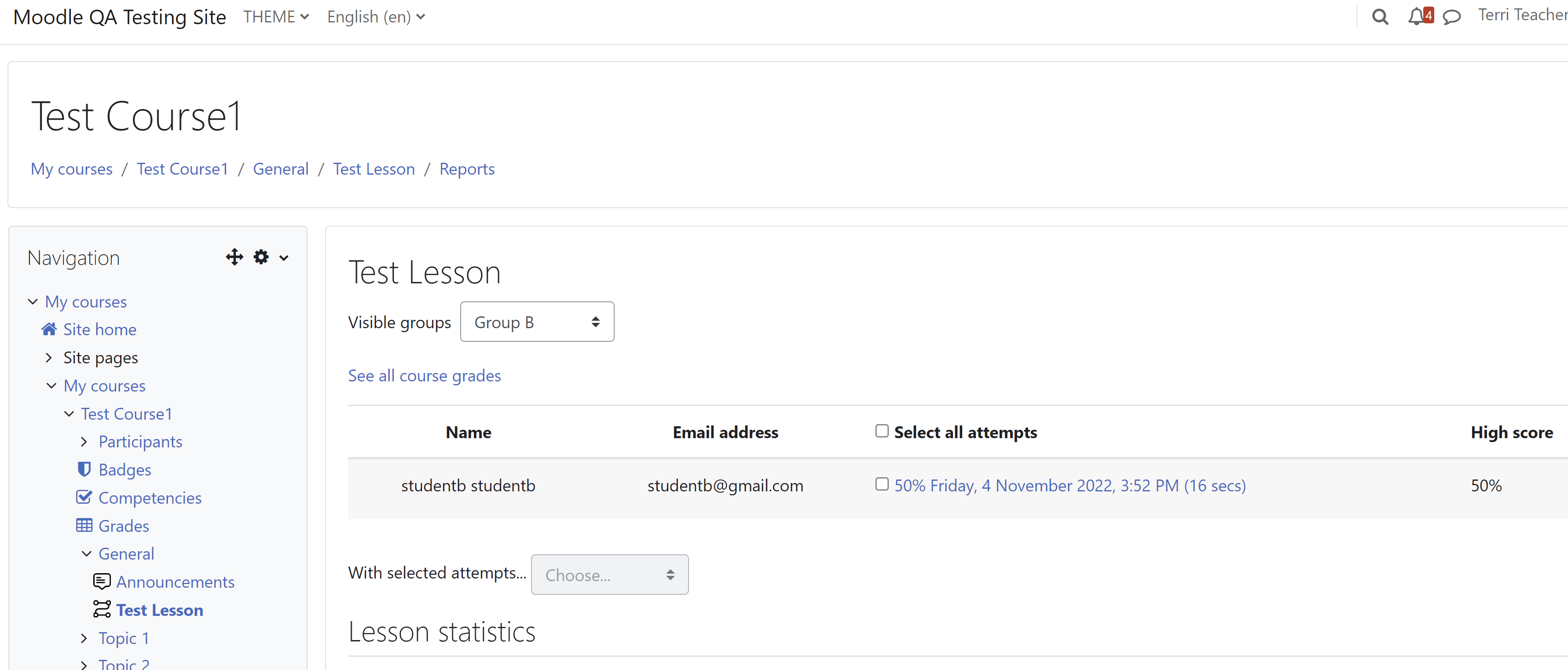Open the THEME menu
The height and width of the screenshot is (670, 1568).
[276, 17]
